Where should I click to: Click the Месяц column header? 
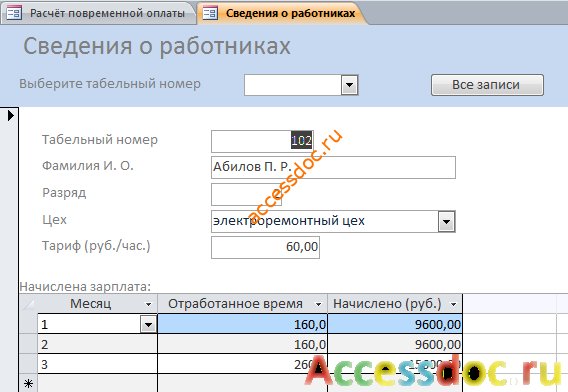(x=97, y=304)
